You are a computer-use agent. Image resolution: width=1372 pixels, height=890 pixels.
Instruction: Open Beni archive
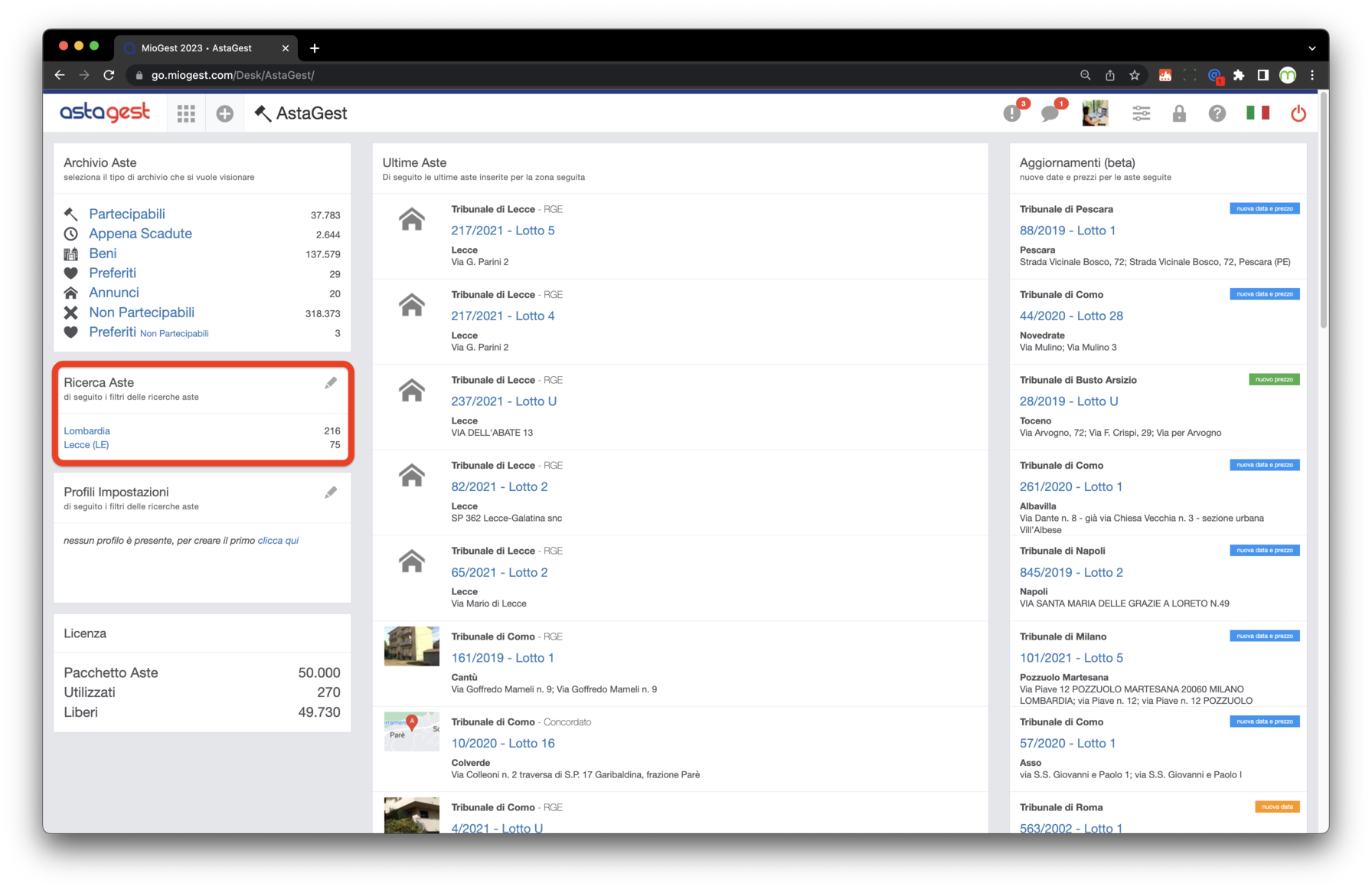point(103,254)
